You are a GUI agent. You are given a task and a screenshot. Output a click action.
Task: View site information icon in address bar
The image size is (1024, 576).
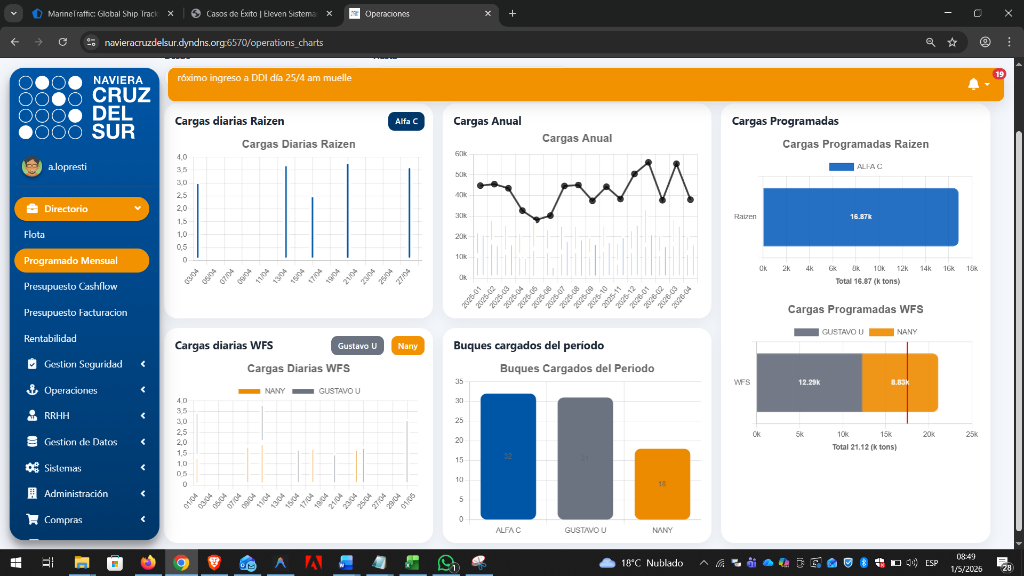click(x=91, y=42)
